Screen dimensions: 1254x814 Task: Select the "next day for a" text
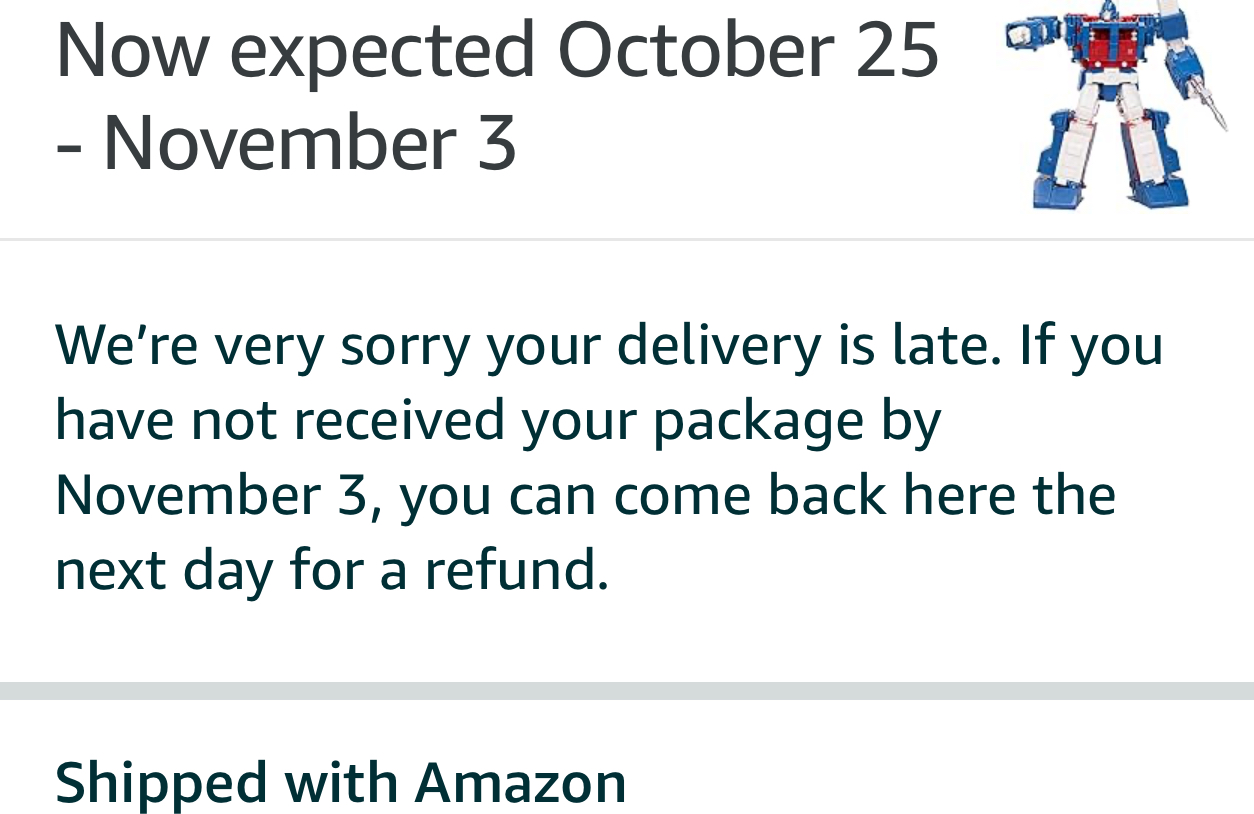(232, 570)
